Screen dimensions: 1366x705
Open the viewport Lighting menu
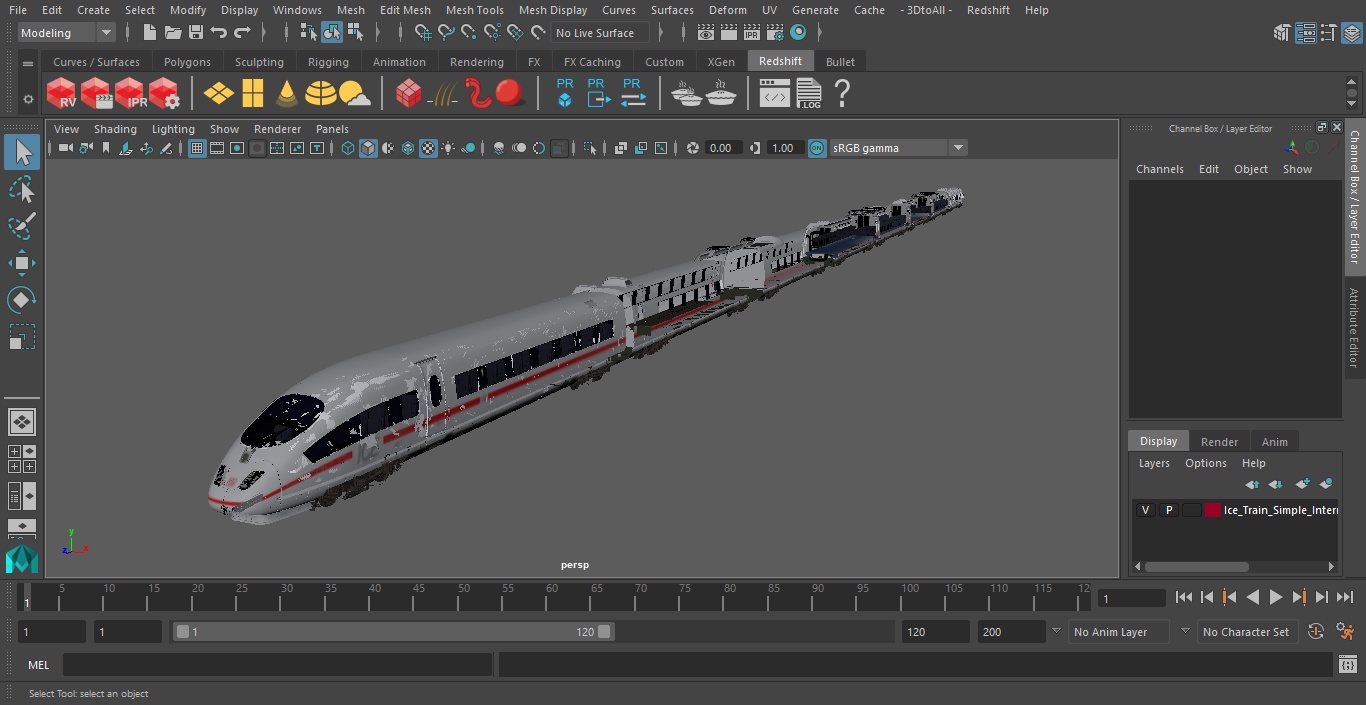click(173, 129)
